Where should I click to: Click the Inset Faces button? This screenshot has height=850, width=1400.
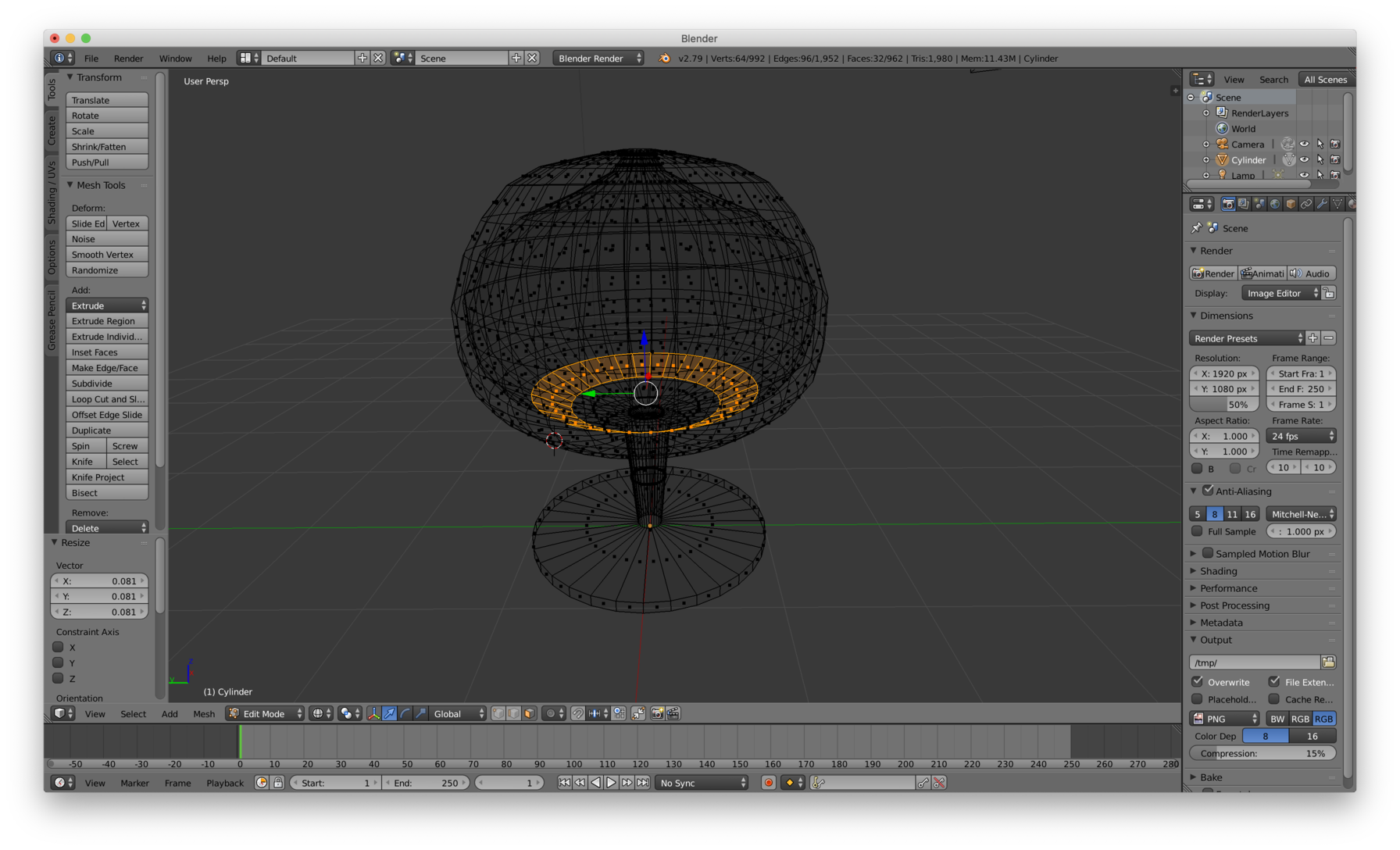point(107,352)
